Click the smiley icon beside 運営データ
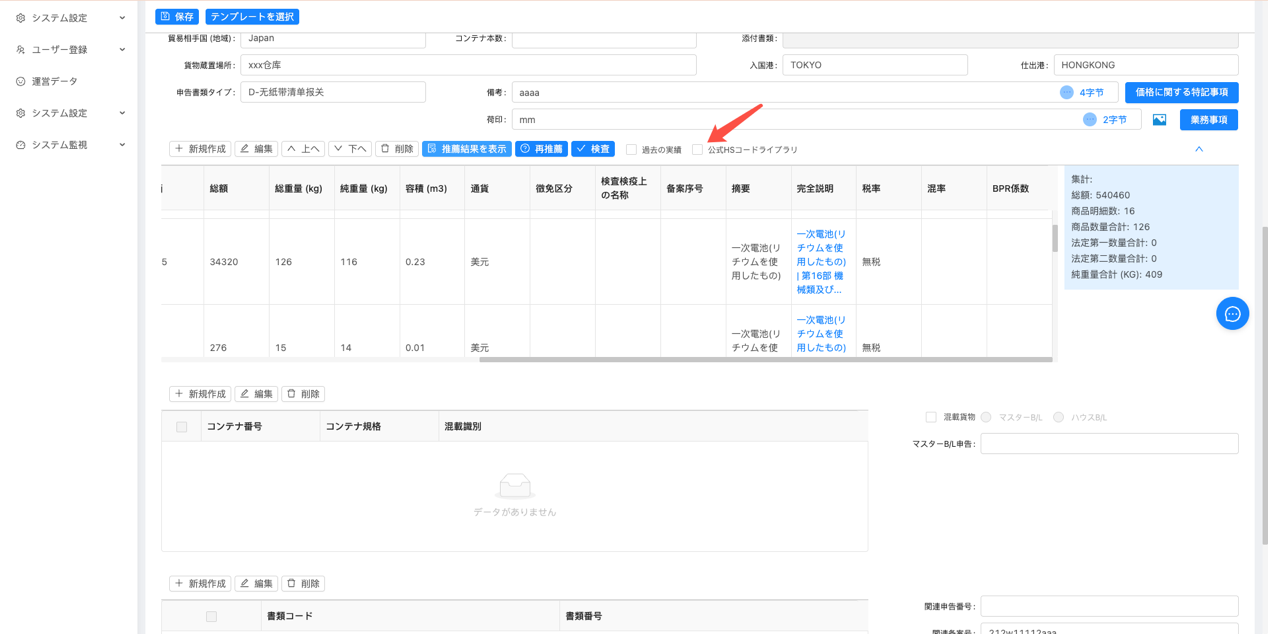The width and height of the screenshot is (1268, 634). tap(20, 81)
